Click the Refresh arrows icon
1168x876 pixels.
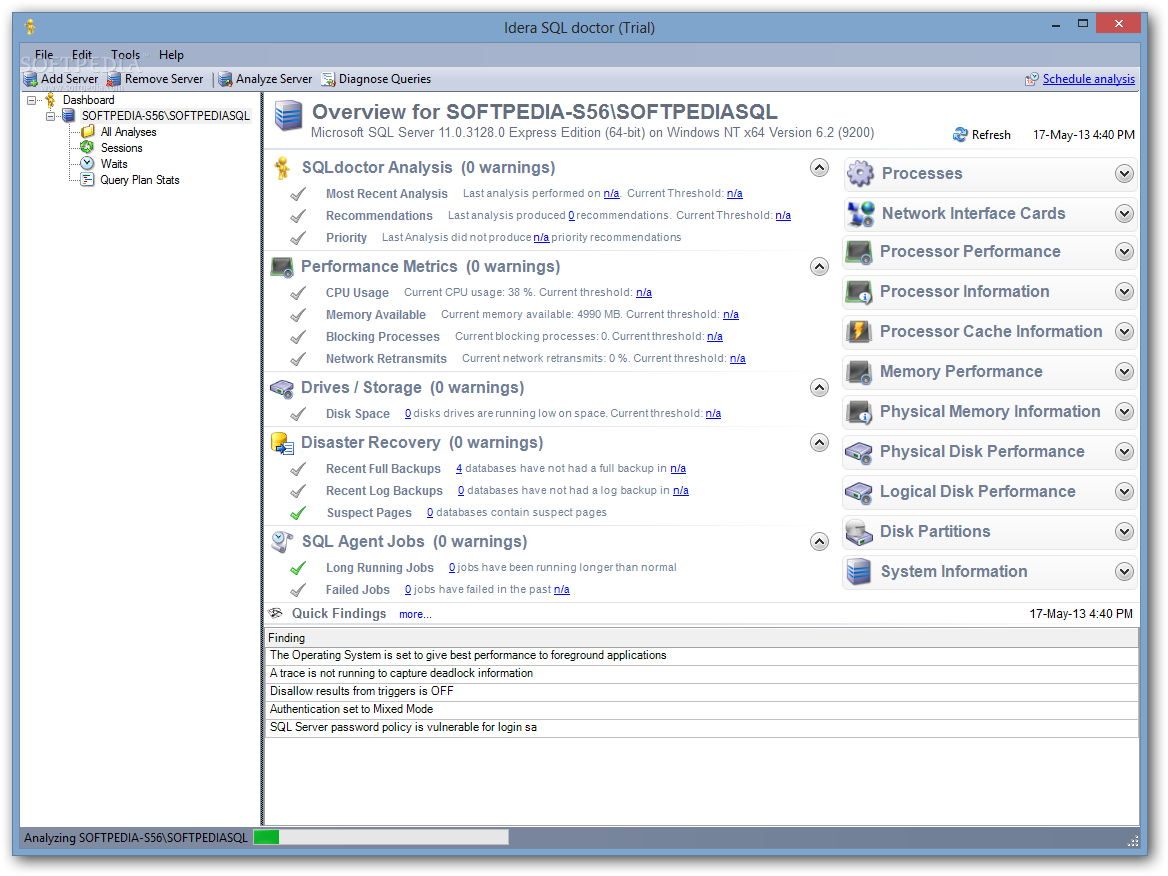pos(960,135)
